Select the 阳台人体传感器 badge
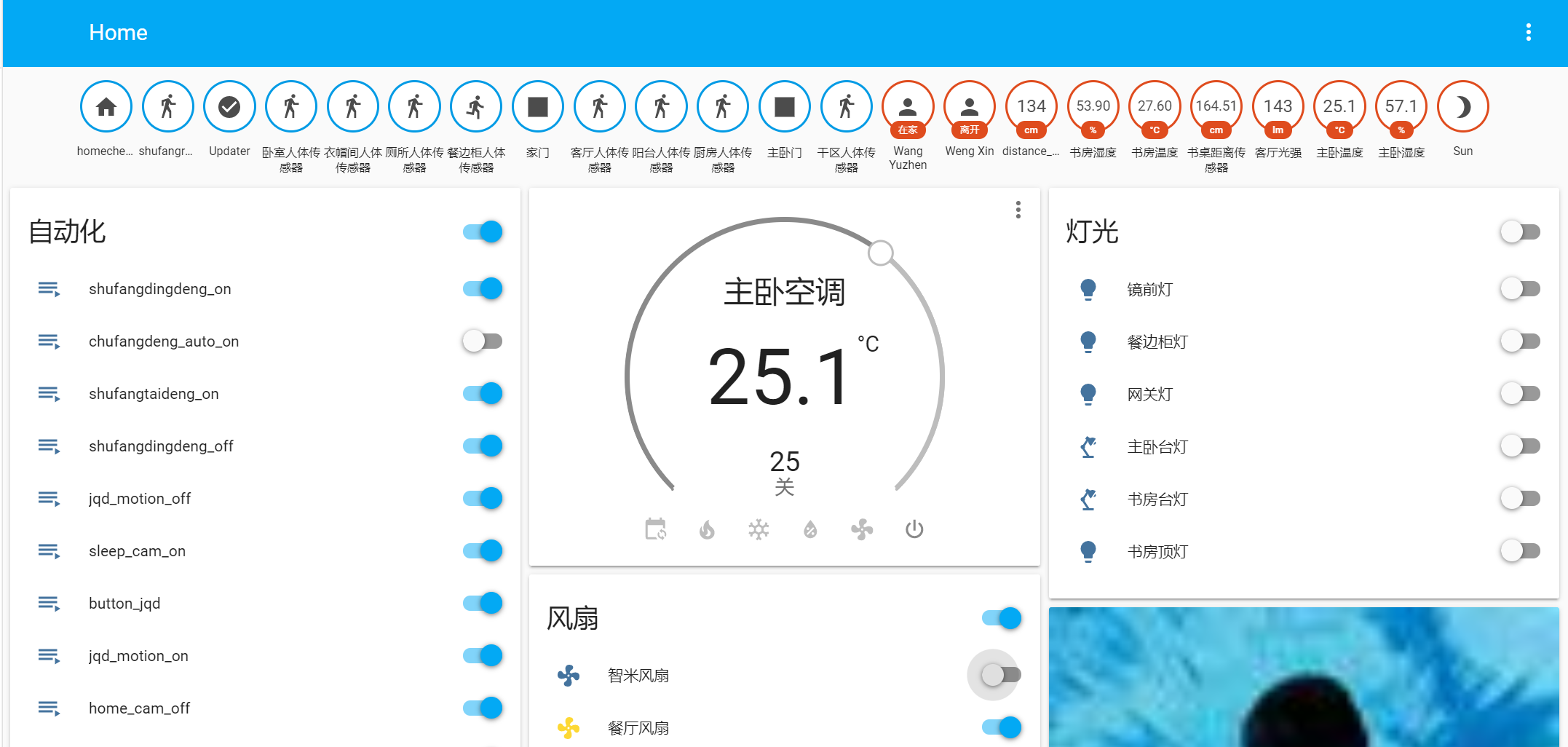This screenshot has height=747, width=1568. 661,107
